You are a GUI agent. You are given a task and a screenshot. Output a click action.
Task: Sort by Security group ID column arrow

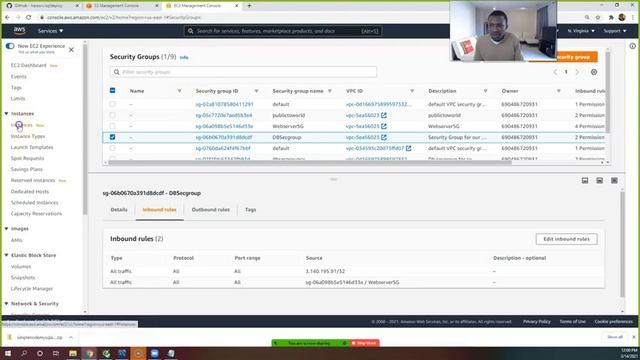pyautogui.click(x=256, y=91)
